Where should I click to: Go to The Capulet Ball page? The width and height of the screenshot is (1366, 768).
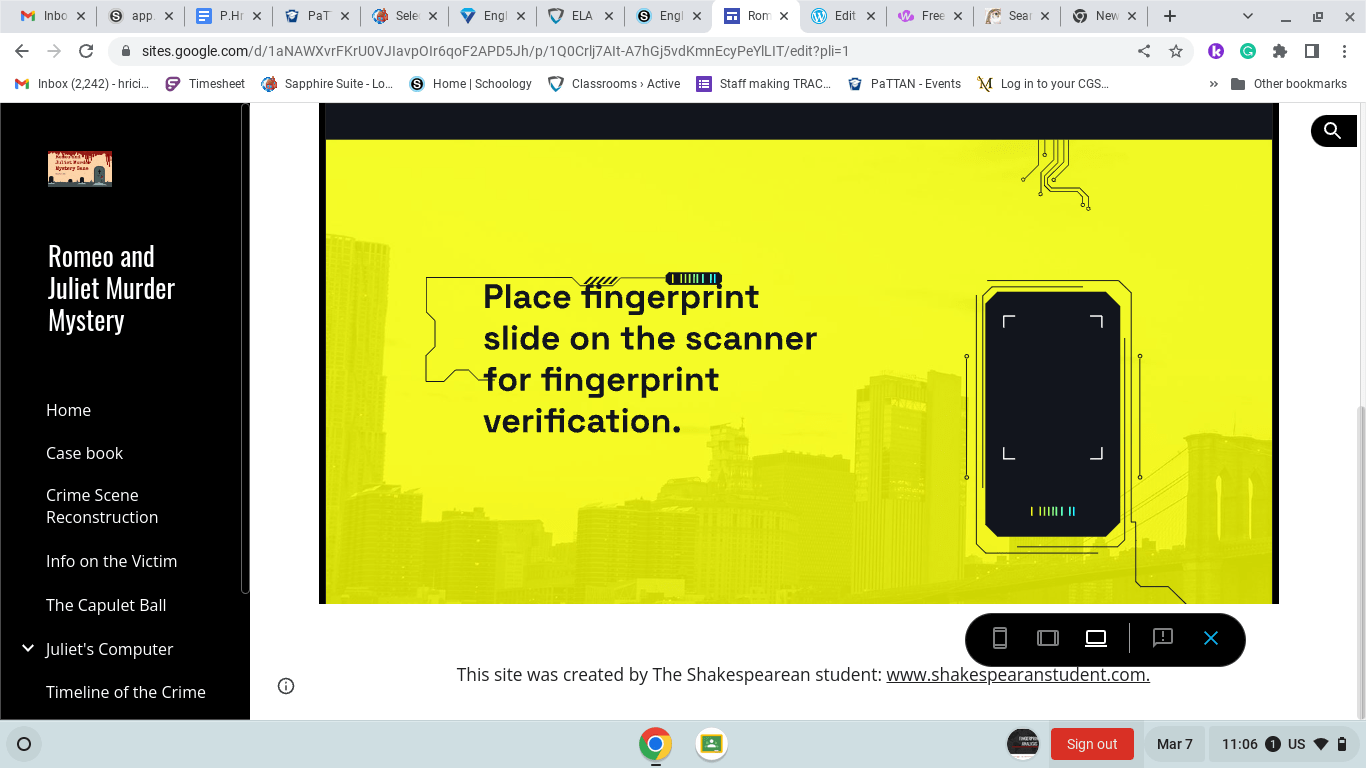coord(106,605)
